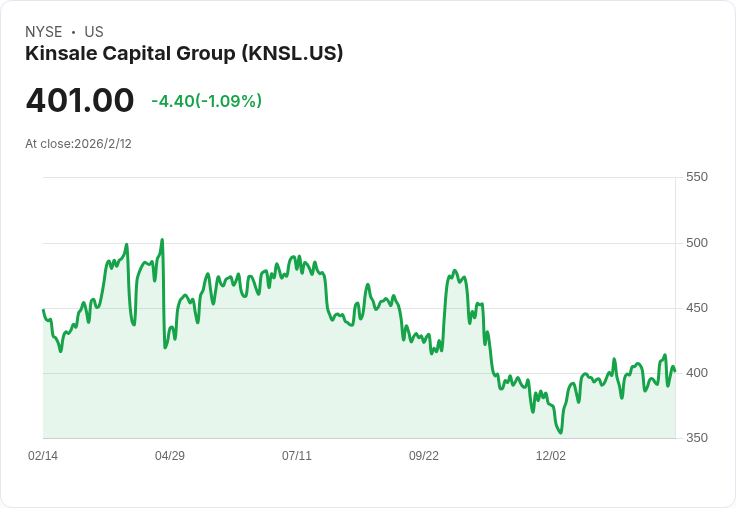Click the 04/29 date on x-axis
The image size is (736, 508).
click(170, 456)
